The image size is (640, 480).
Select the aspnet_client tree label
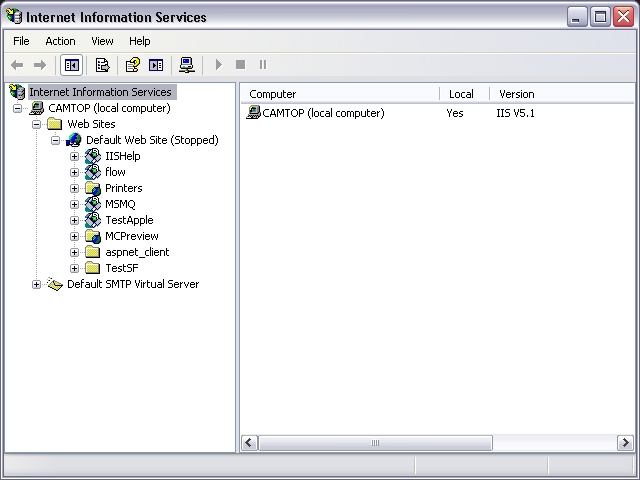pos(137,252)
